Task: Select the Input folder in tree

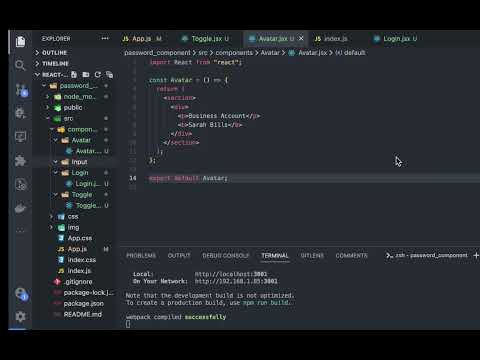Action: coord(75,162)
